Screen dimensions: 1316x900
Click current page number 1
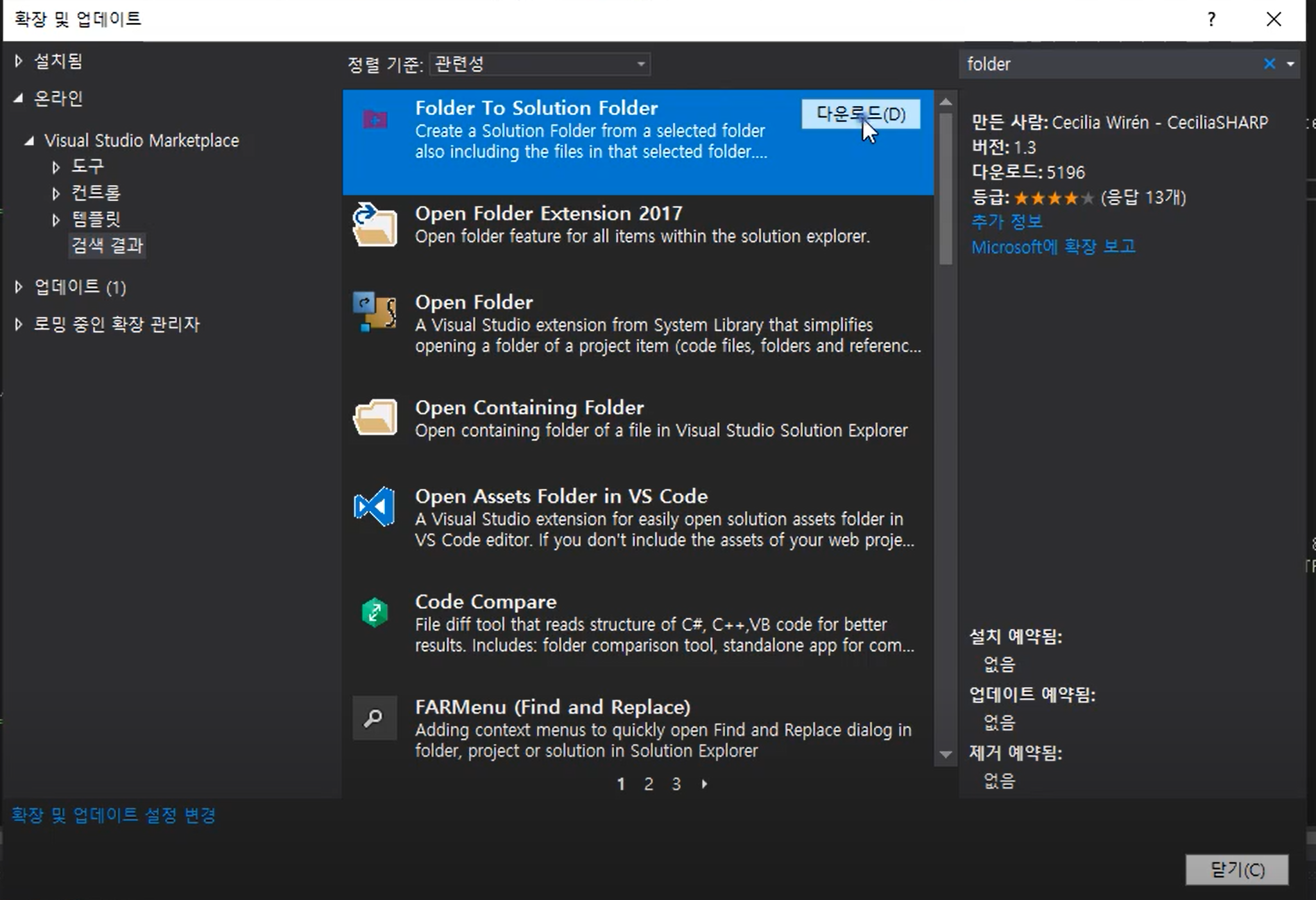[621, 784]
